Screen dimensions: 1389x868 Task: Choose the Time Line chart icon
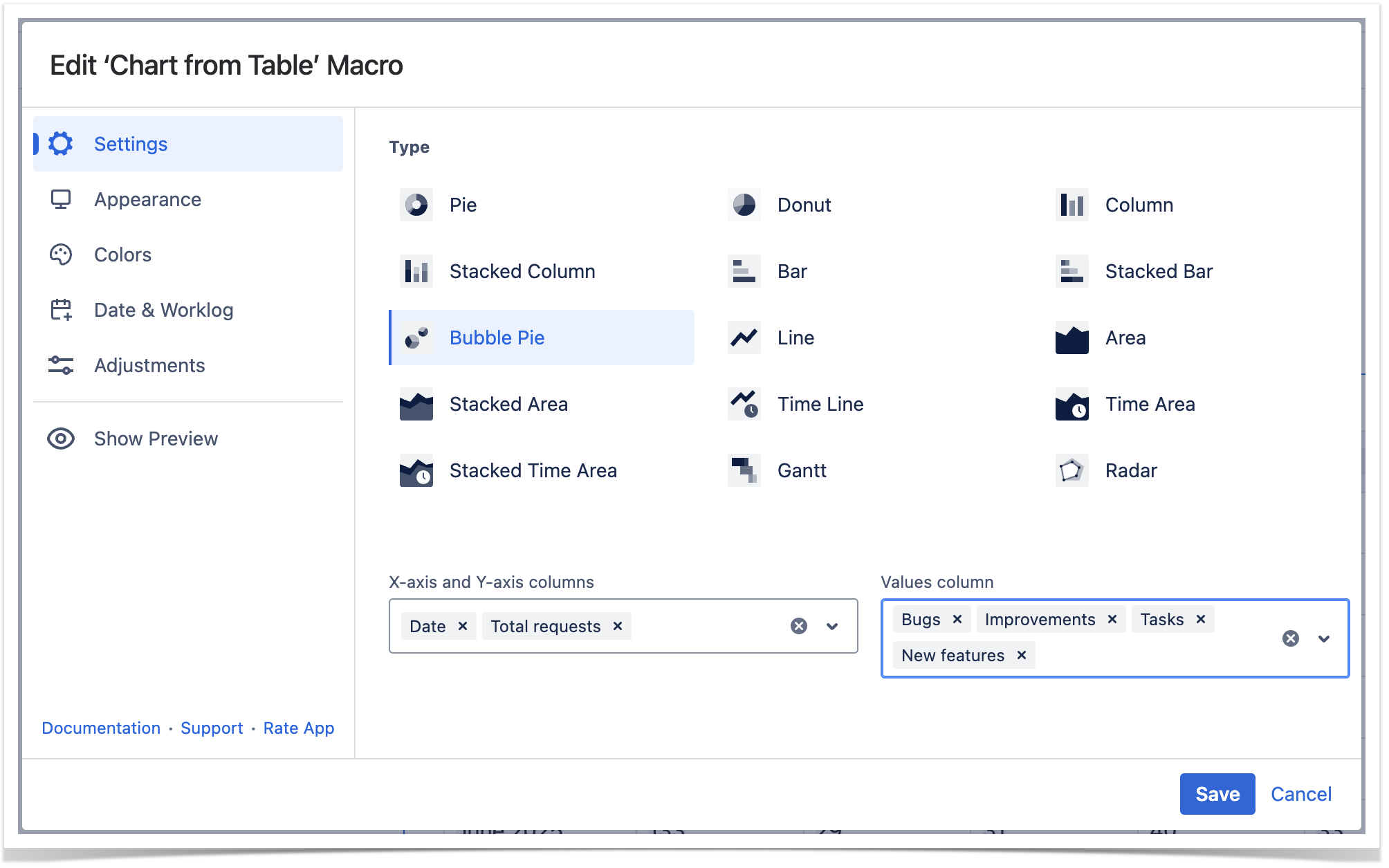tap(744, 404)
